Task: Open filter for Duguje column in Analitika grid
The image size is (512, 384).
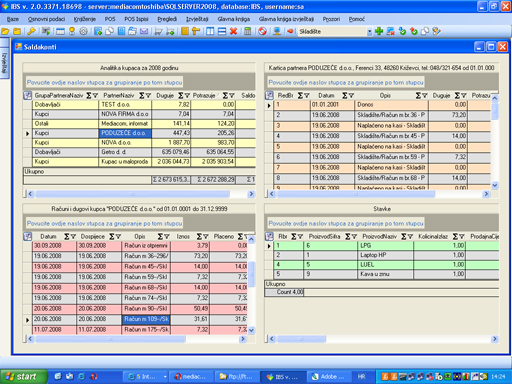Action: (x=187, y=96)
